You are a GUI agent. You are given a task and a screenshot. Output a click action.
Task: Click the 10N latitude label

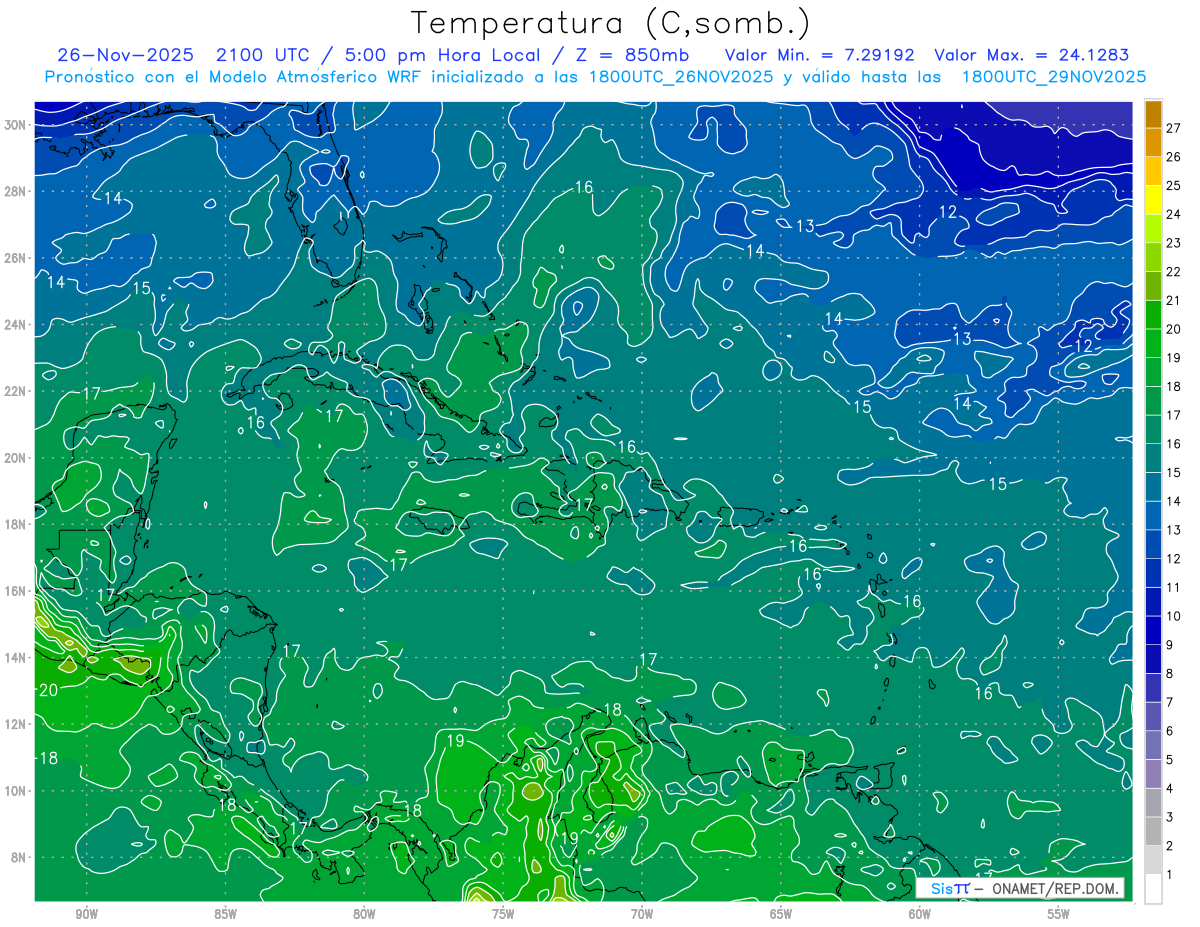(16, 790)
